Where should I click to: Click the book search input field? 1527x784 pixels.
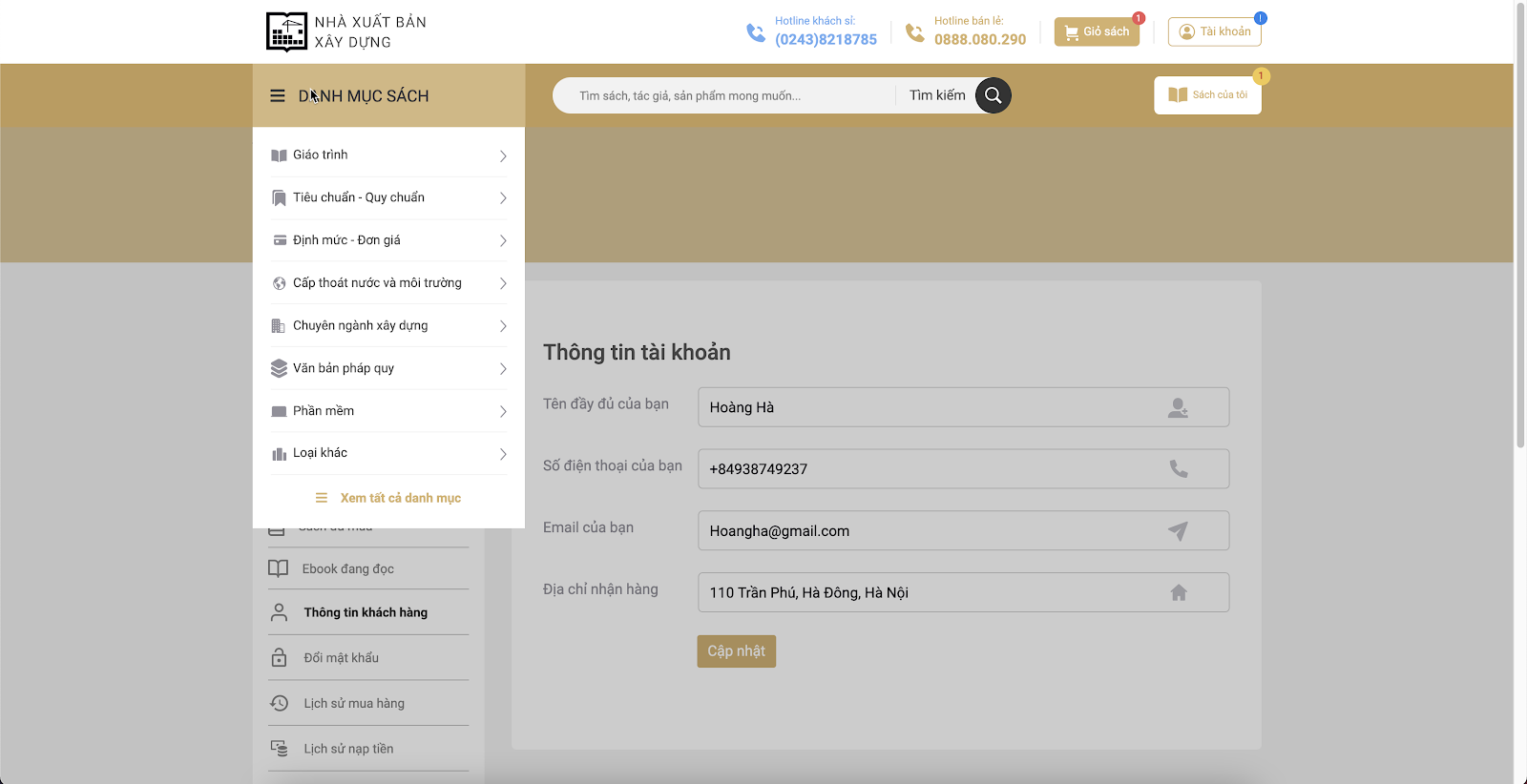(x=725, y=95)
